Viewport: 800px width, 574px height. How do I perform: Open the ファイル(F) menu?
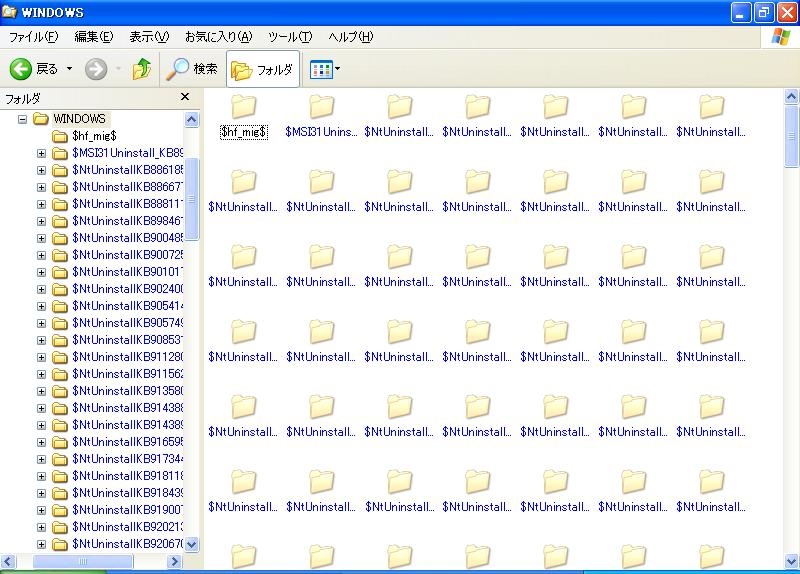pos(34,37)
